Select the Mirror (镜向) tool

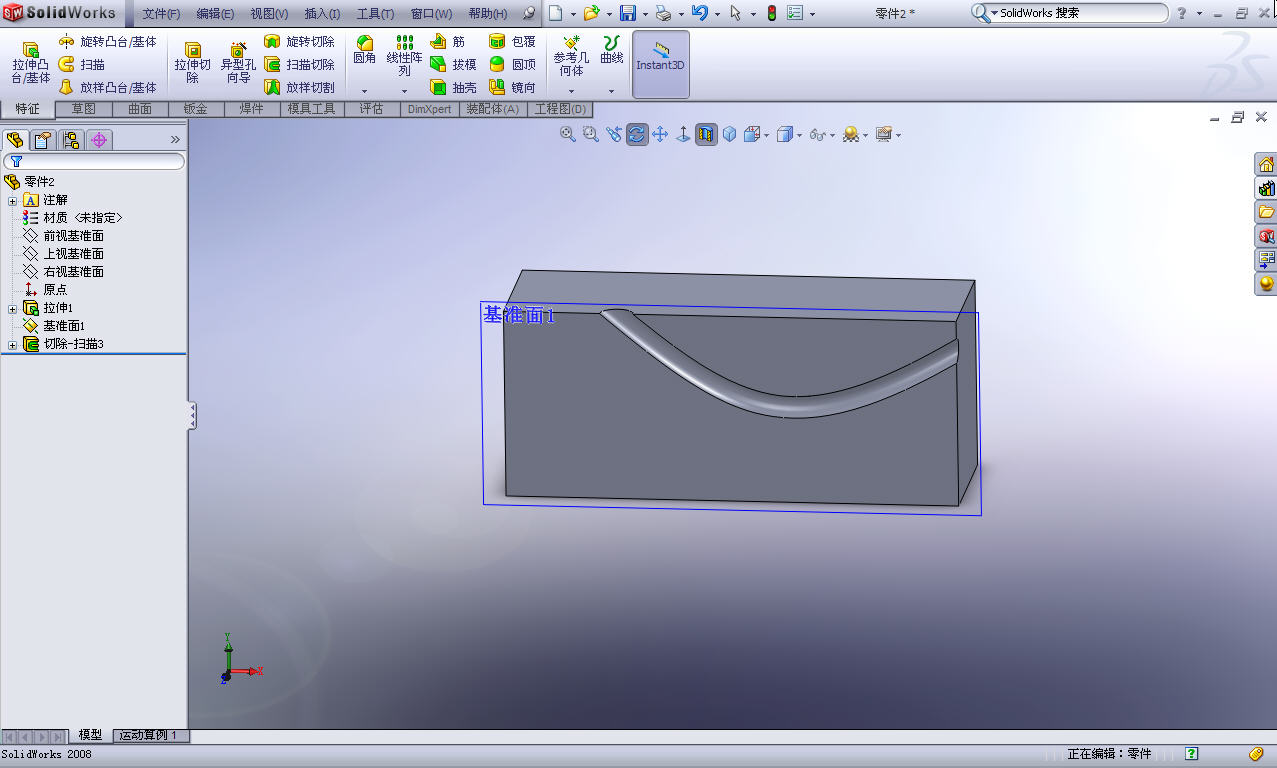[512, 88]
